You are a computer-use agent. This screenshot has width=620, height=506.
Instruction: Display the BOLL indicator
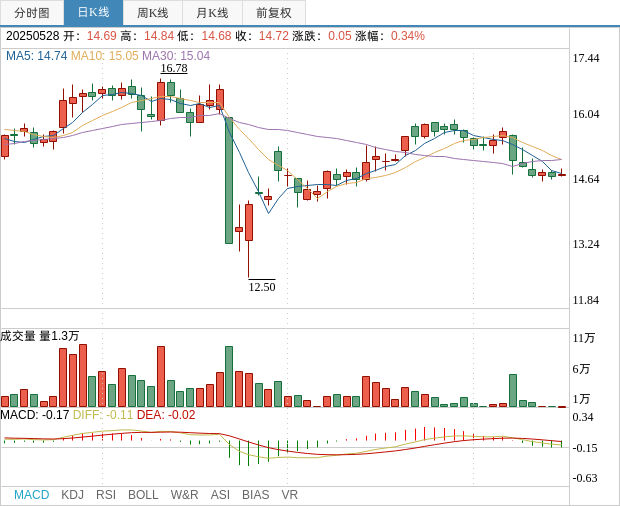[143, 495]
